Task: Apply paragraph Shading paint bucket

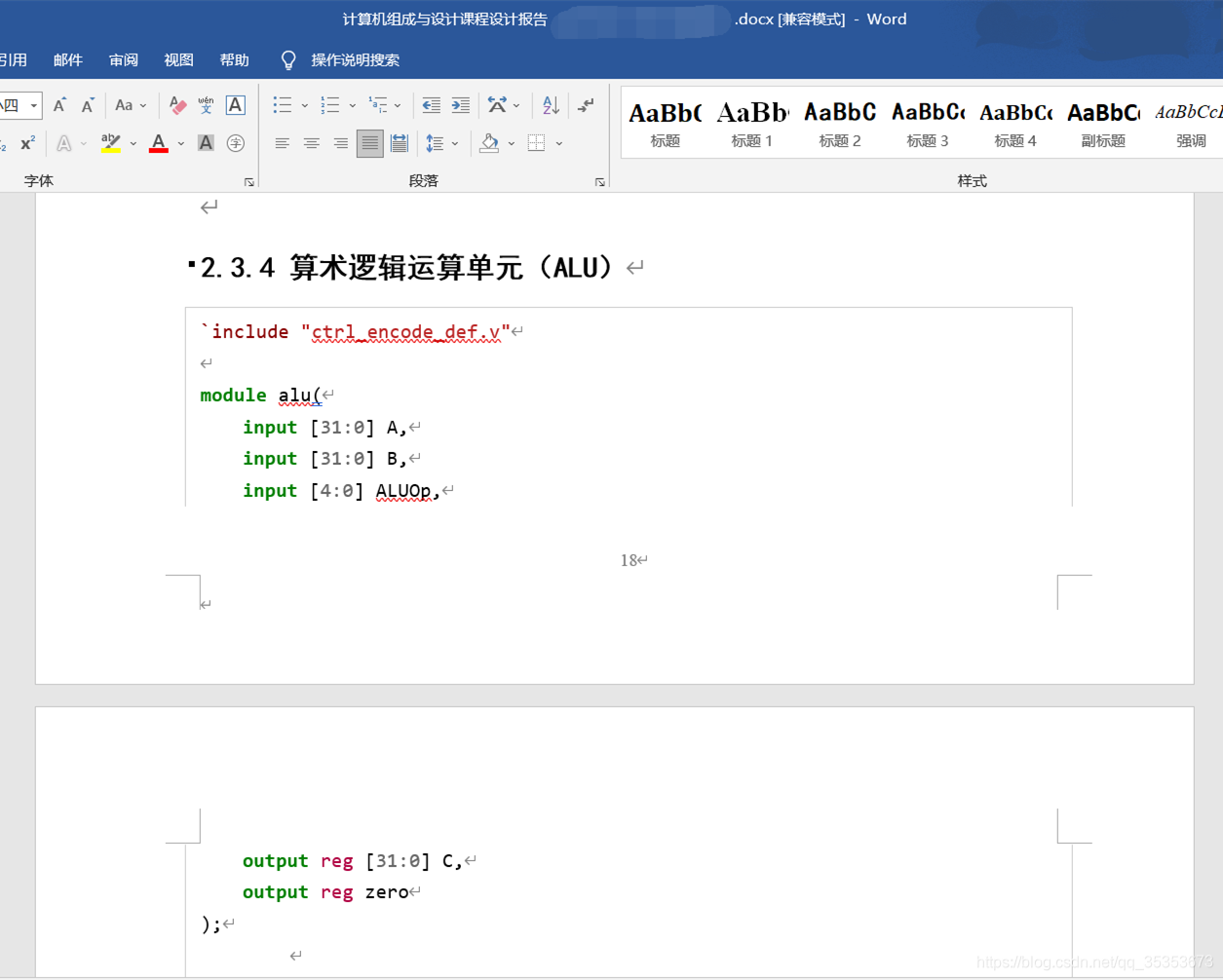Action: [489, 143]
